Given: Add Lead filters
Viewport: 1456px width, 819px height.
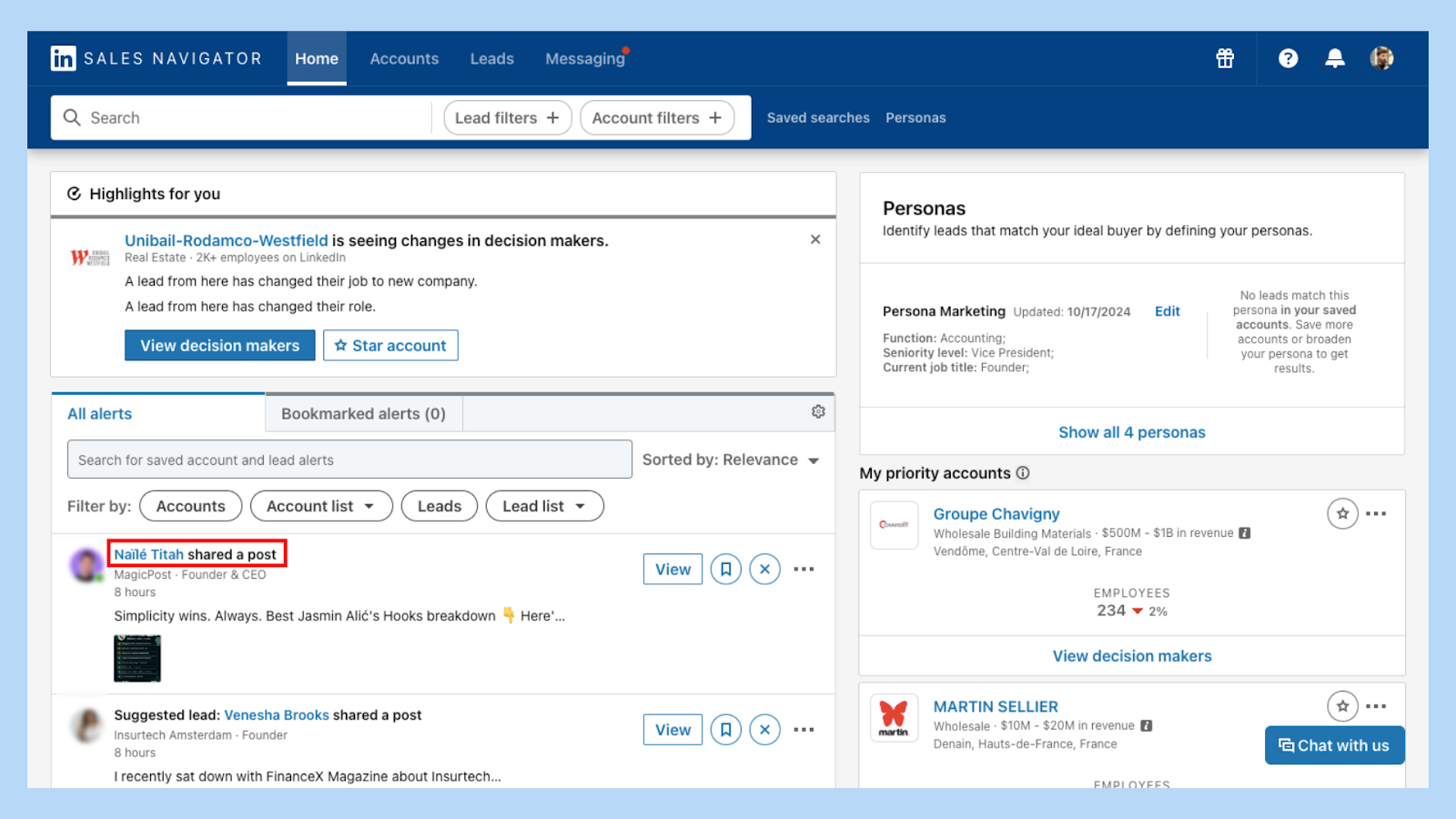Looking at the screenshot, I should coord(507,117).
